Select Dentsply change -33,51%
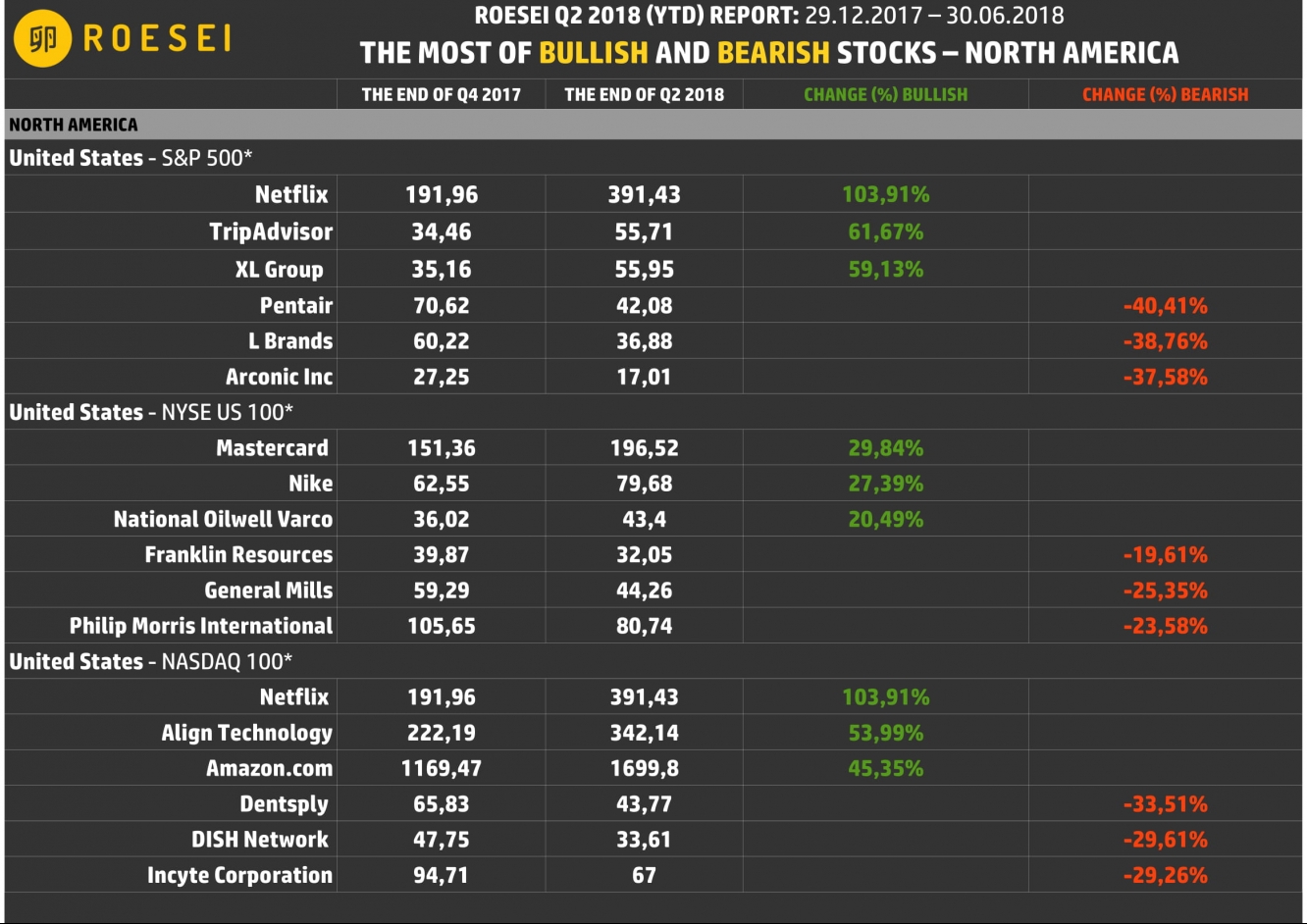This screenshot has height=924, width=1307. pyautogui.click(x=1166, y=804)
